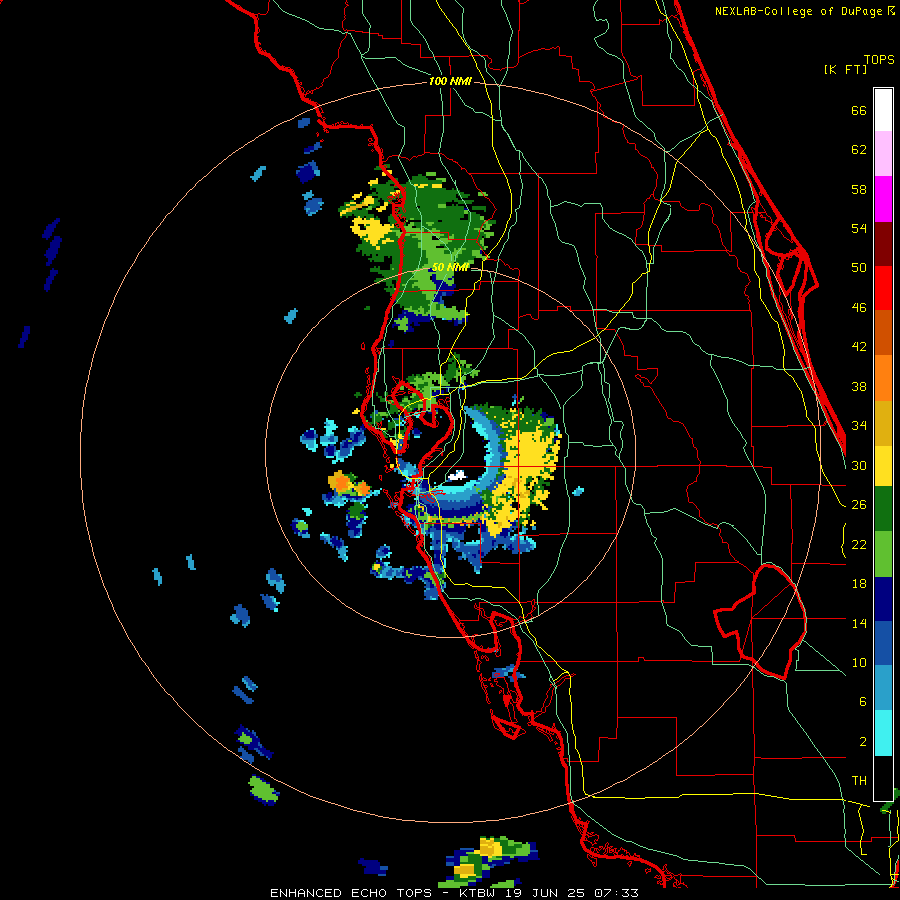Screen dimensions: 900x900
Task: Select the dark red 50-54 kft legend band
Action: pos(883,243)
